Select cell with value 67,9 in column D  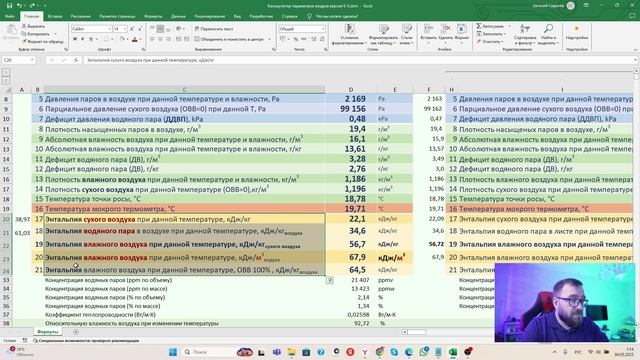coord(351,258)
